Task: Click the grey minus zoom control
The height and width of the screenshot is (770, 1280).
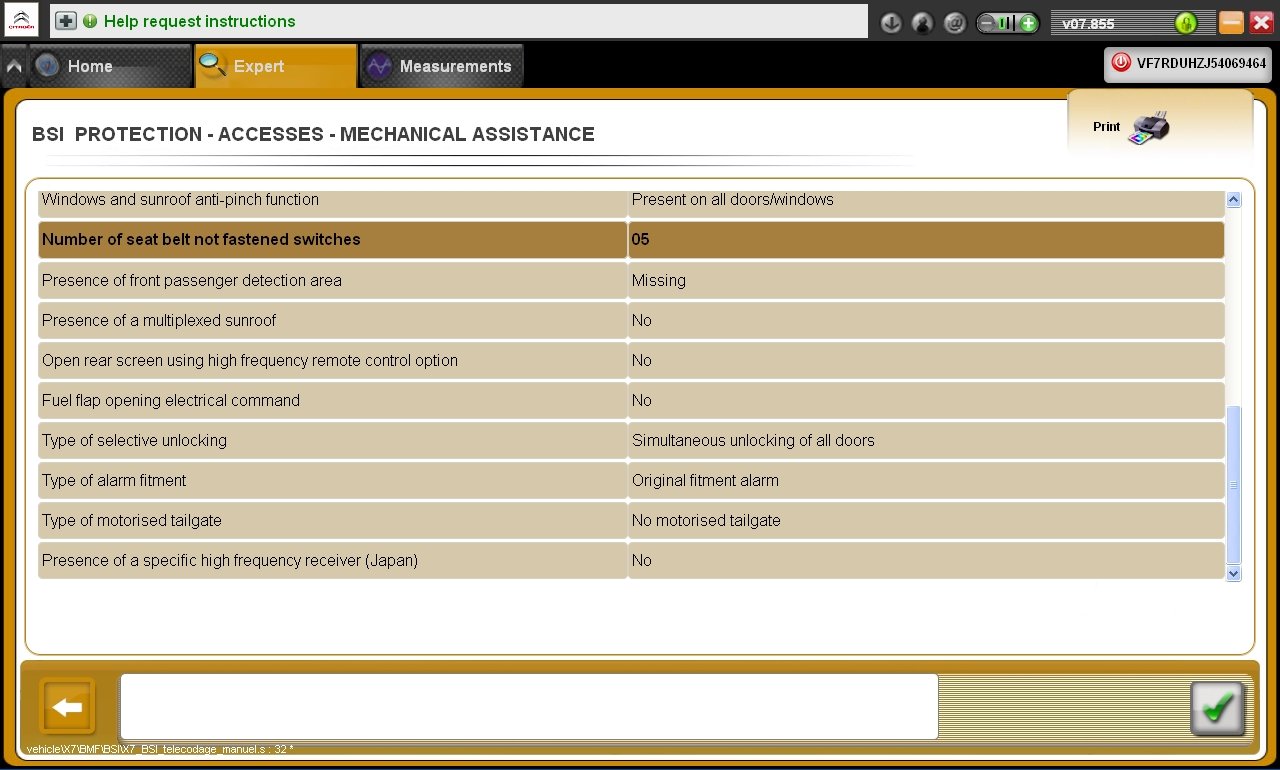Action: [x=987, y=23]
